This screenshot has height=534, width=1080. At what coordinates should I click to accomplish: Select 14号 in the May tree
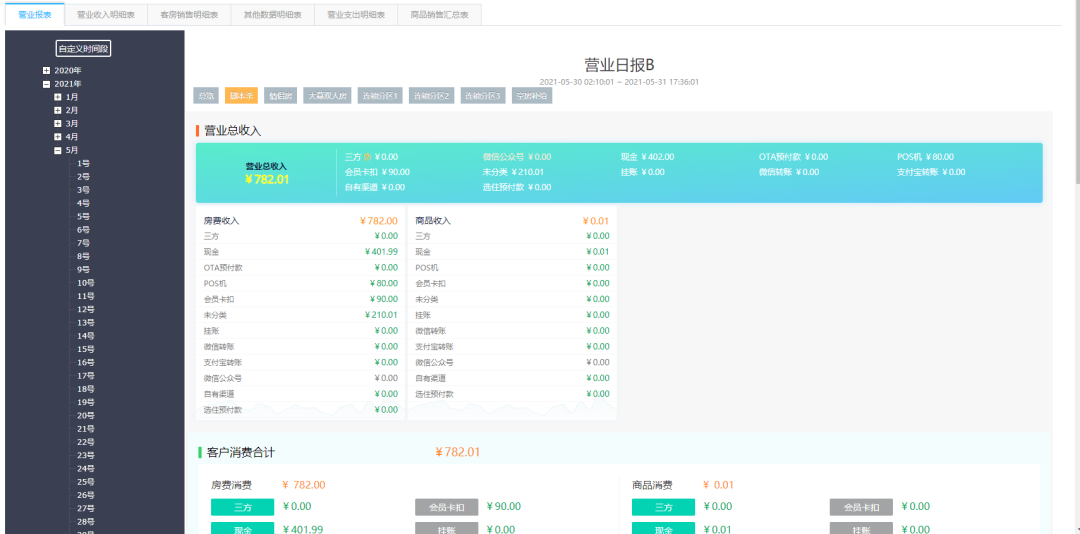pos(85,336)
